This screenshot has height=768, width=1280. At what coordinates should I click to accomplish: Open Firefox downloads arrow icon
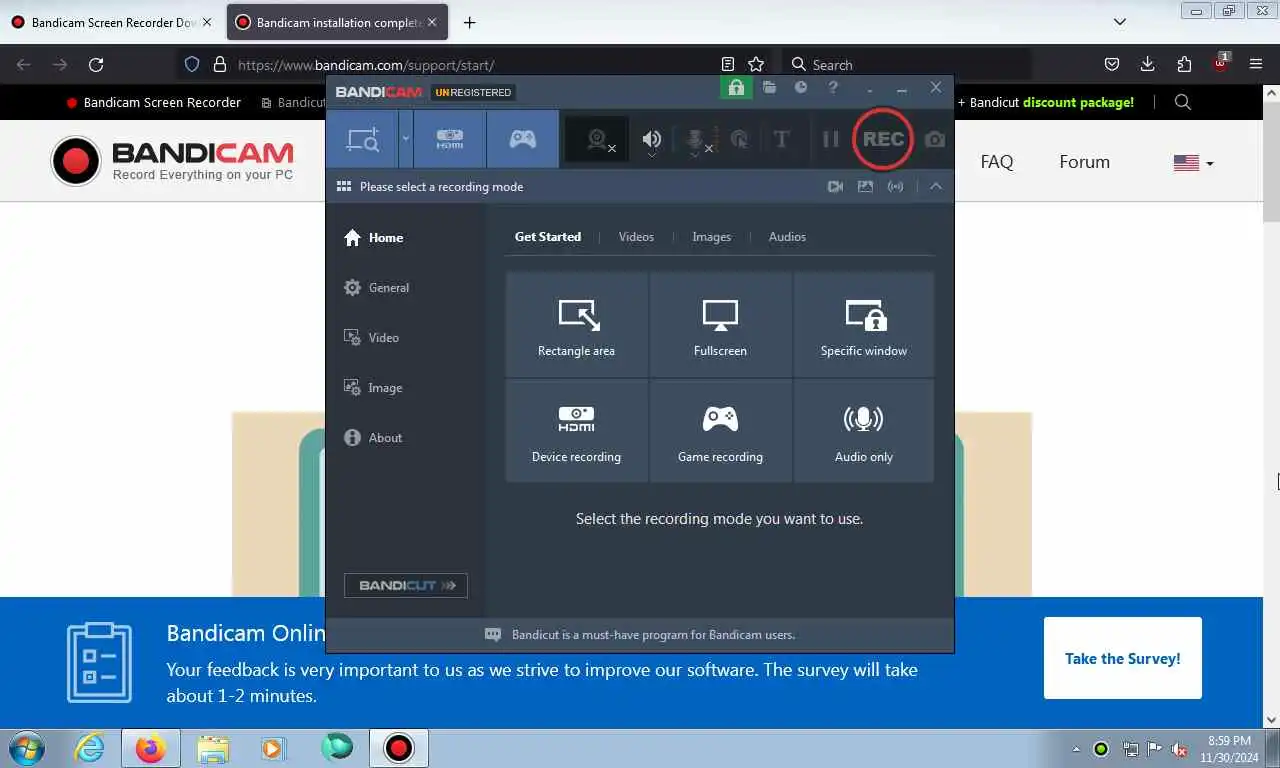pos(1148,64)
